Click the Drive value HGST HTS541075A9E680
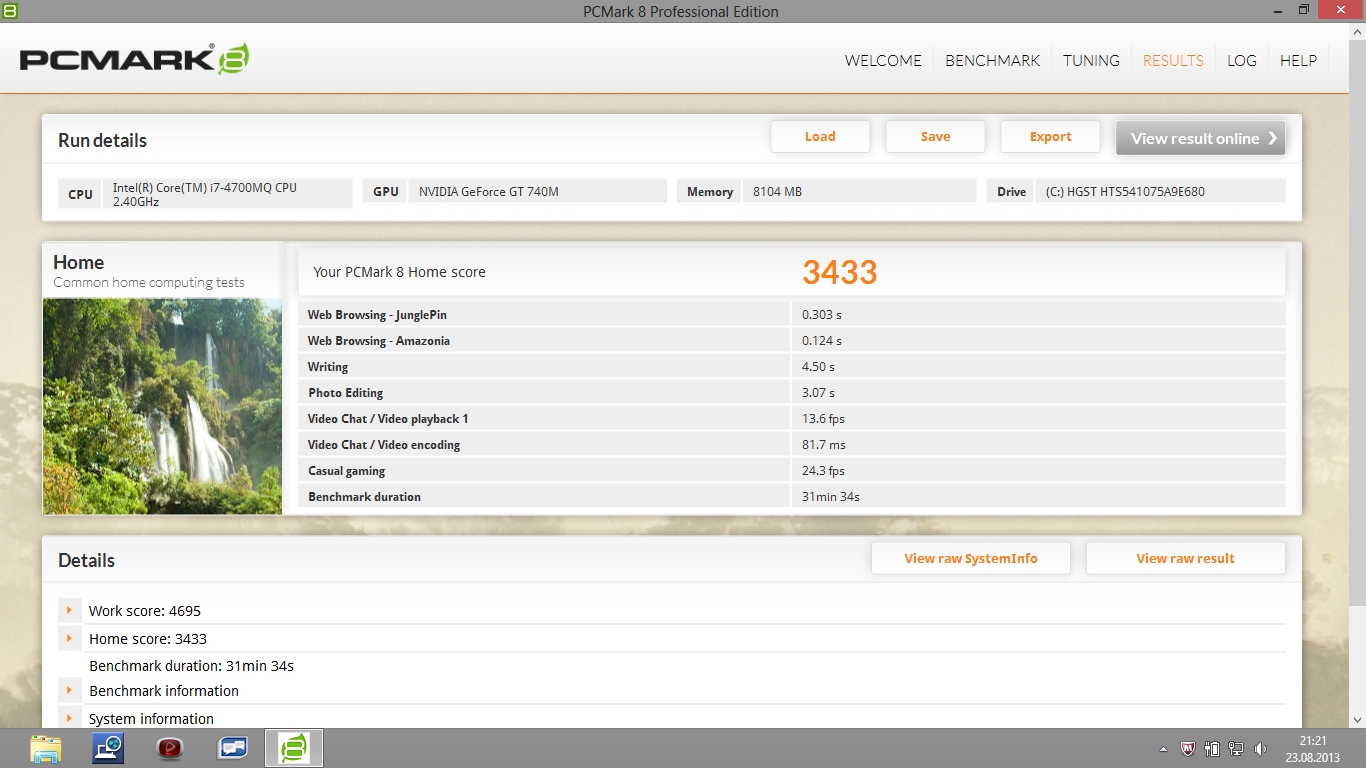 tap(1161, 191)
